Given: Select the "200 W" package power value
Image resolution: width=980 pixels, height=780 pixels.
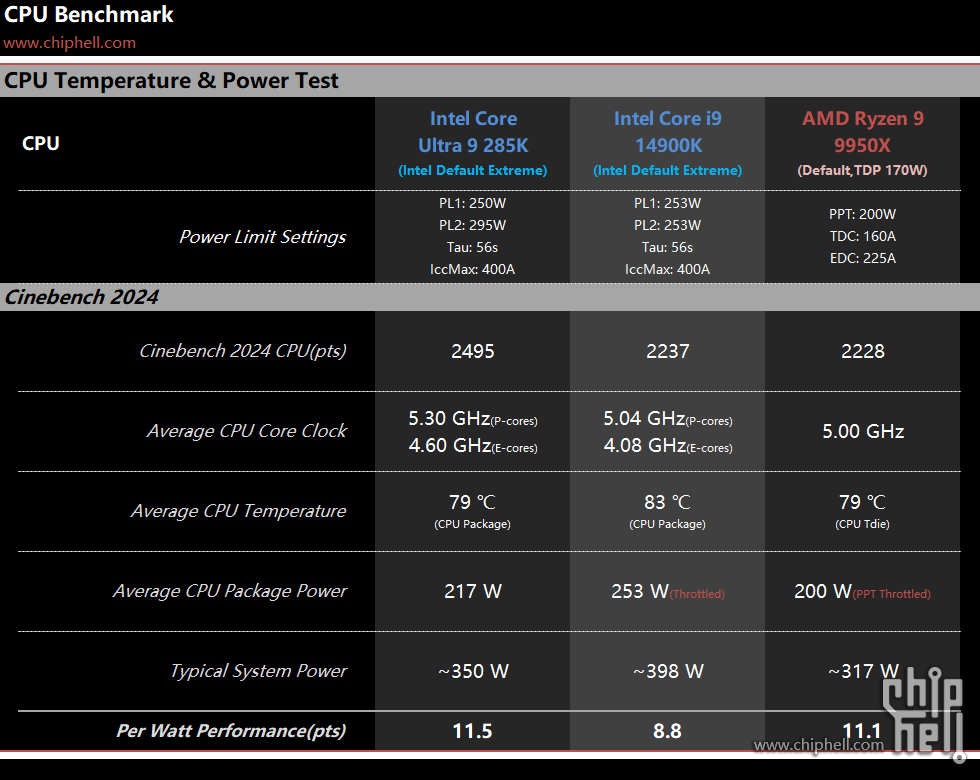Looking at the screenshot, I should click(823, 591).
